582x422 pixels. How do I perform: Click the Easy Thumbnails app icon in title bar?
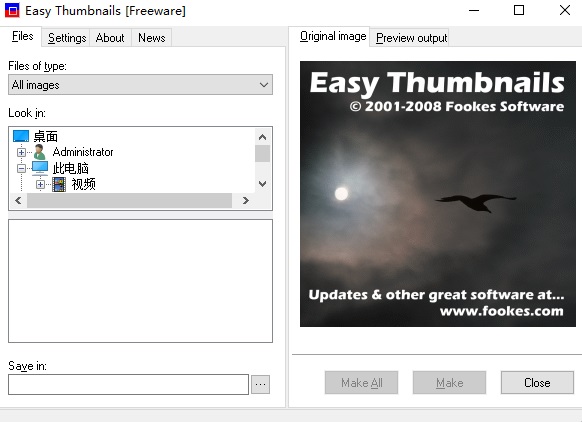tap(12, 10)
